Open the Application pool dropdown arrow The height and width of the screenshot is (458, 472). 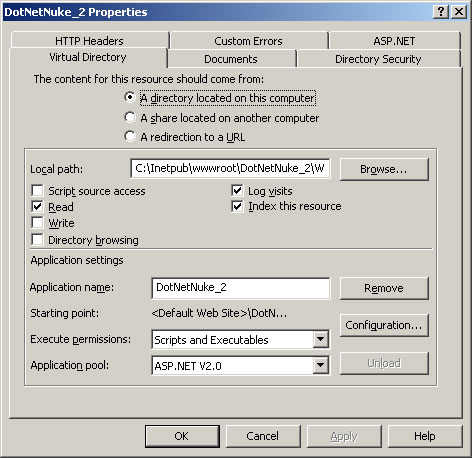click(321, 365)
